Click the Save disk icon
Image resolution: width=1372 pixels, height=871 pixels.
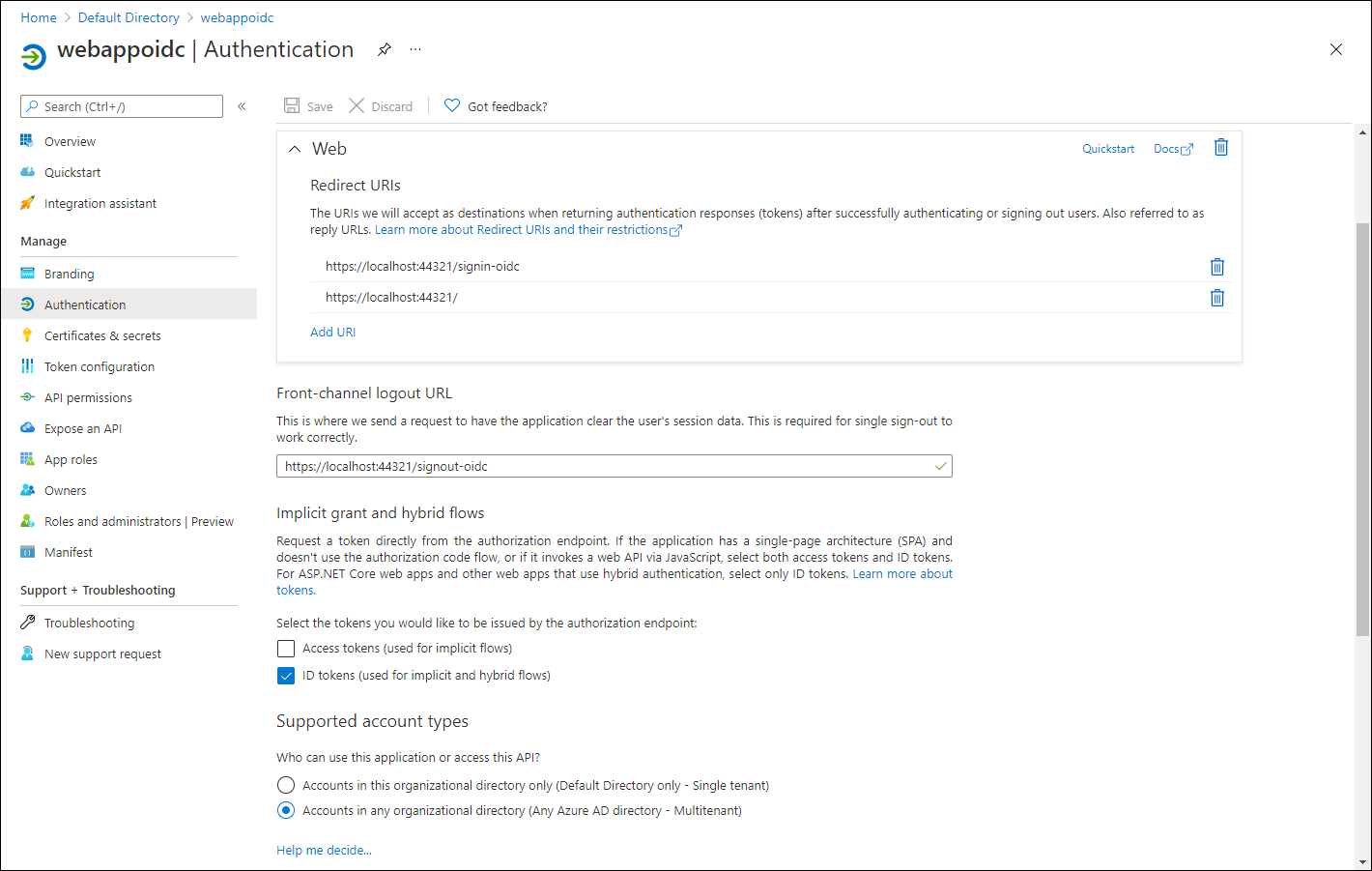tap(292, 105)
